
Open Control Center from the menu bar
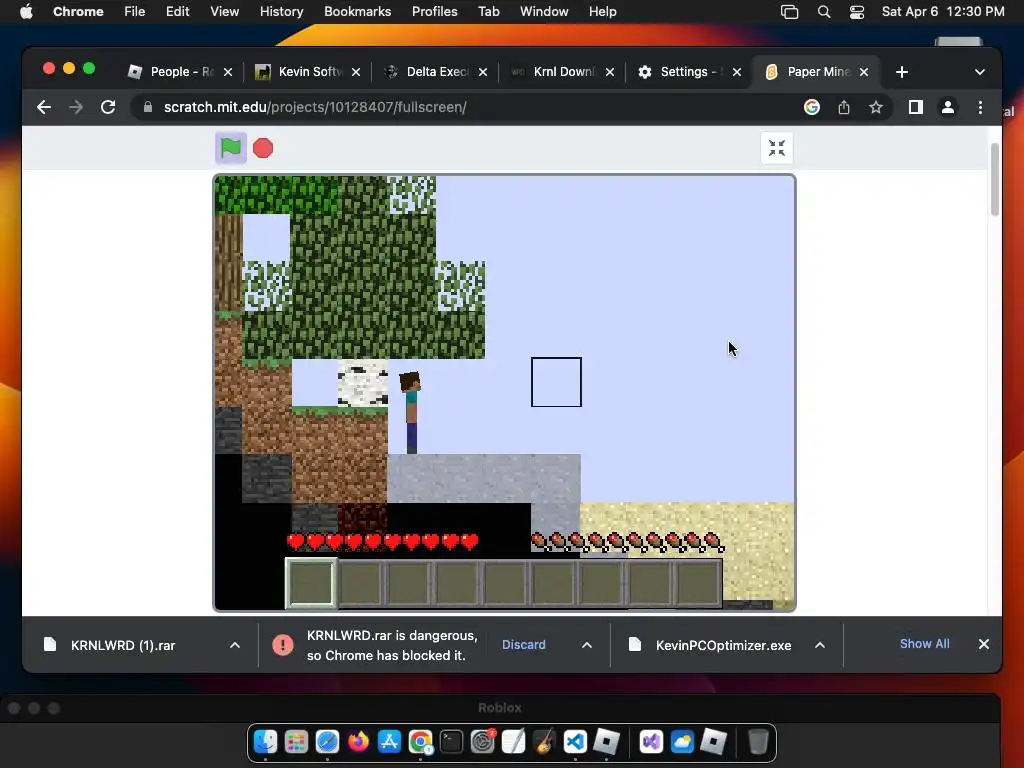click(857, 12)
